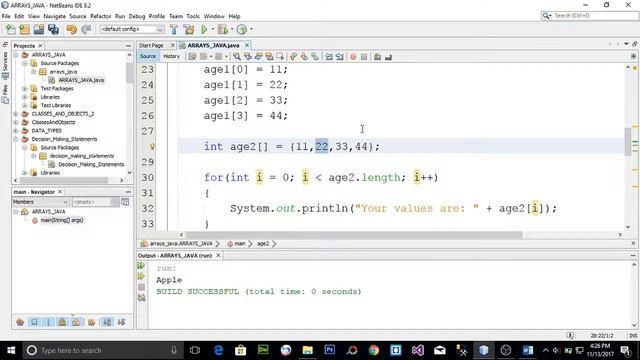
Task: Open the Debug Project dropdown arrow
Action: click(x=231, y=29)
